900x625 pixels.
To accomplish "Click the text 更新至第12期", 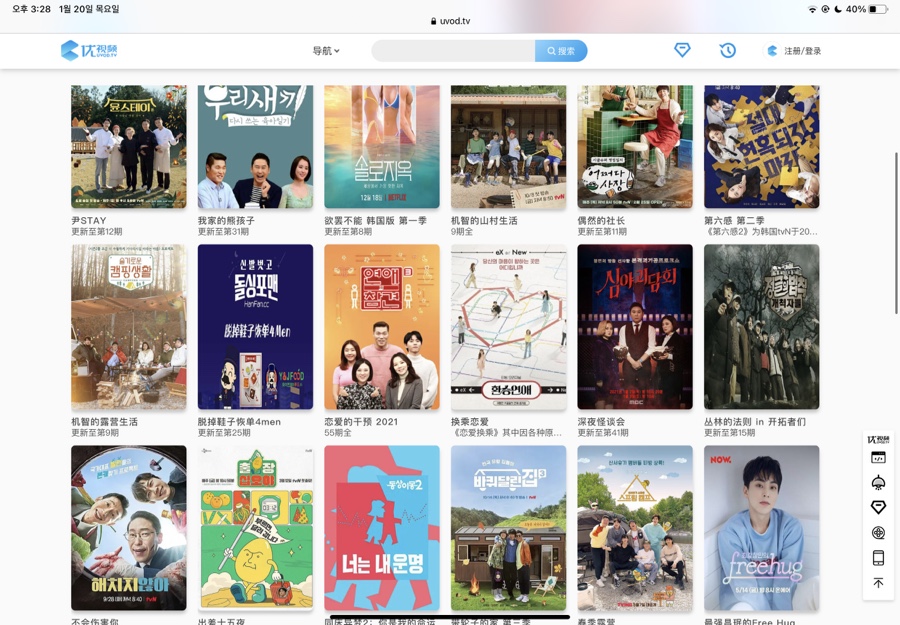I will point(96,232).
